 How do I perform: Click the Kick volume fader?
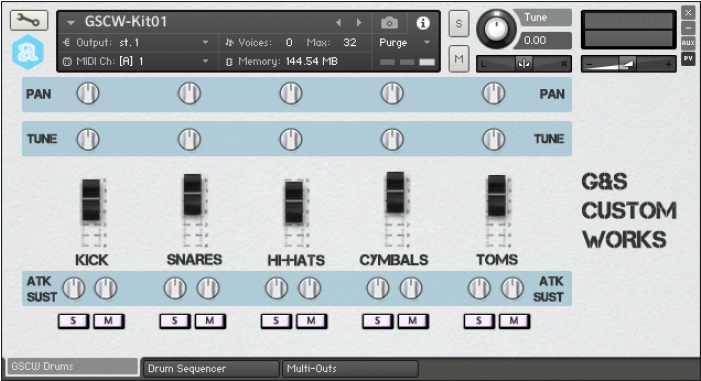tap(91, 199)
